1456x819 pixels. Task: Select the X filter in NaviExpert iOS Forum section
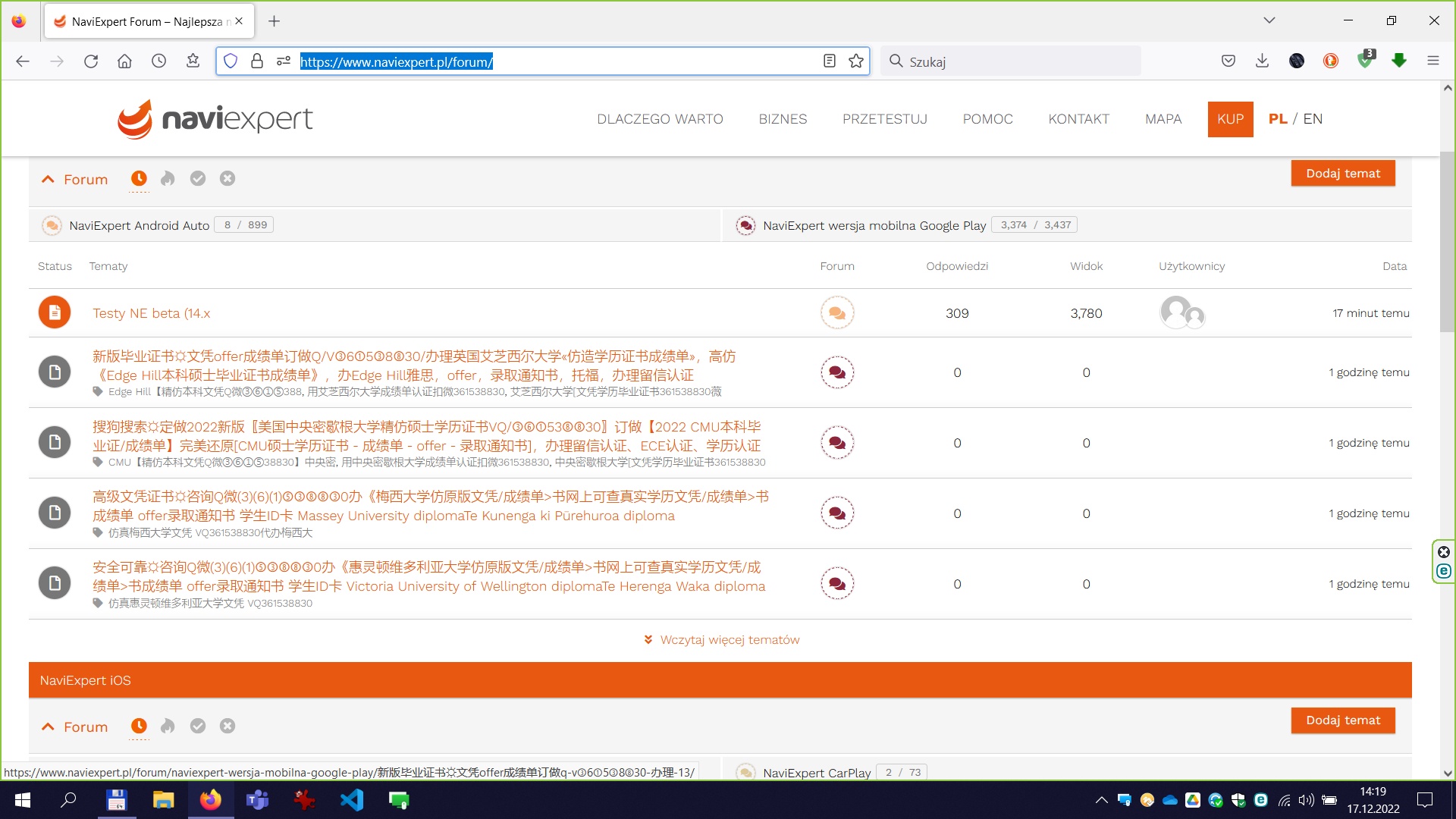tap(227, 726)
